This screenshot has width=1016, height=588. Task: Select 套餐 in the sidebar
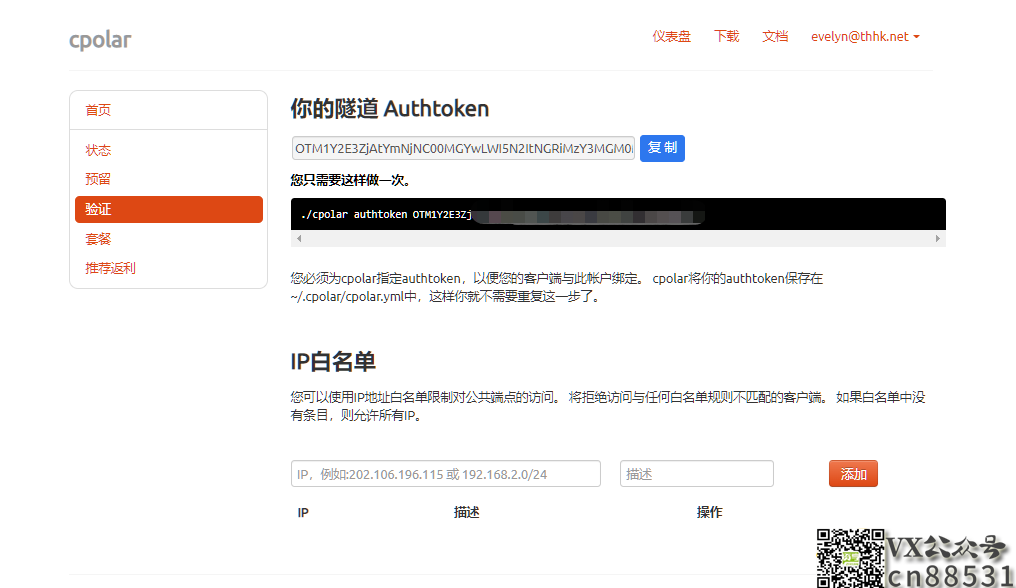tap(98, 239)
